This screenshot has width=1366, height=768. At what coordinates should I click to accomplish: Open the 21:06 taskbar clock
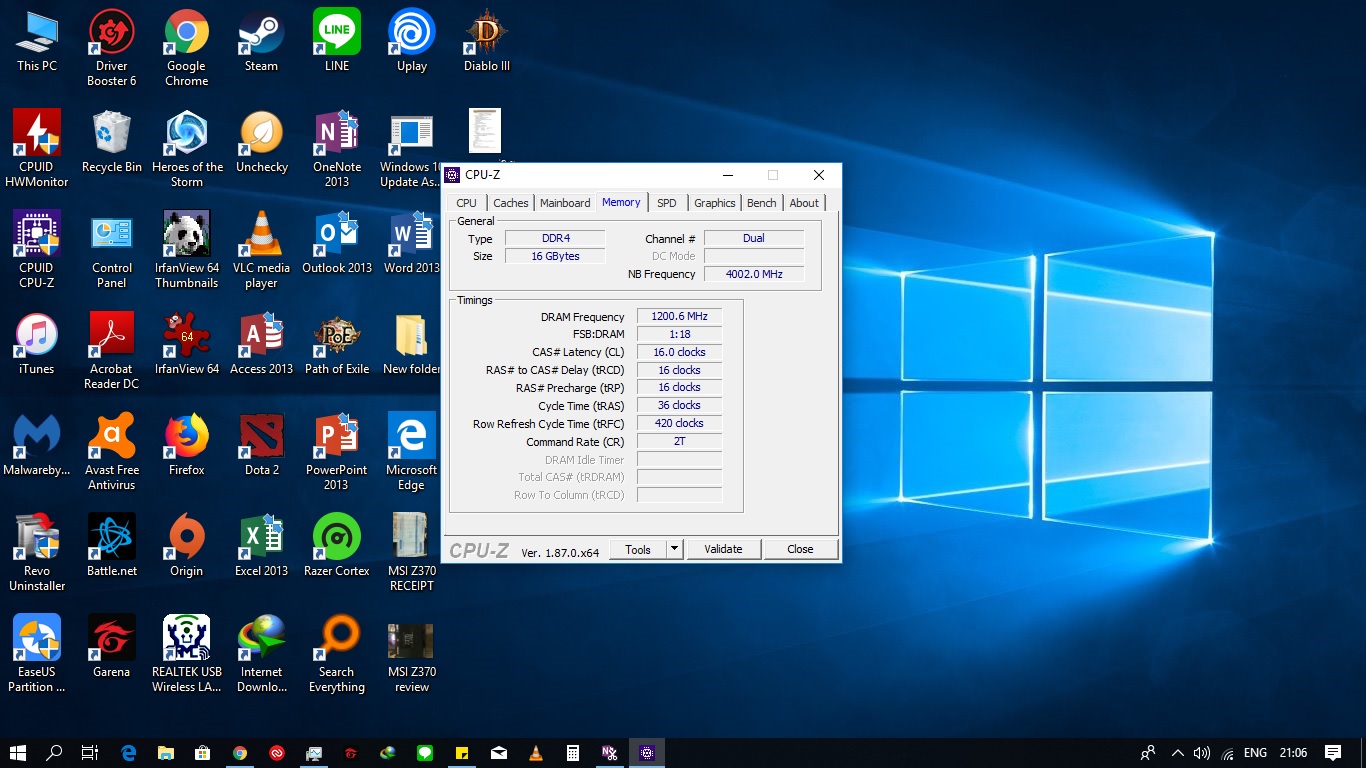[1293, 753]
